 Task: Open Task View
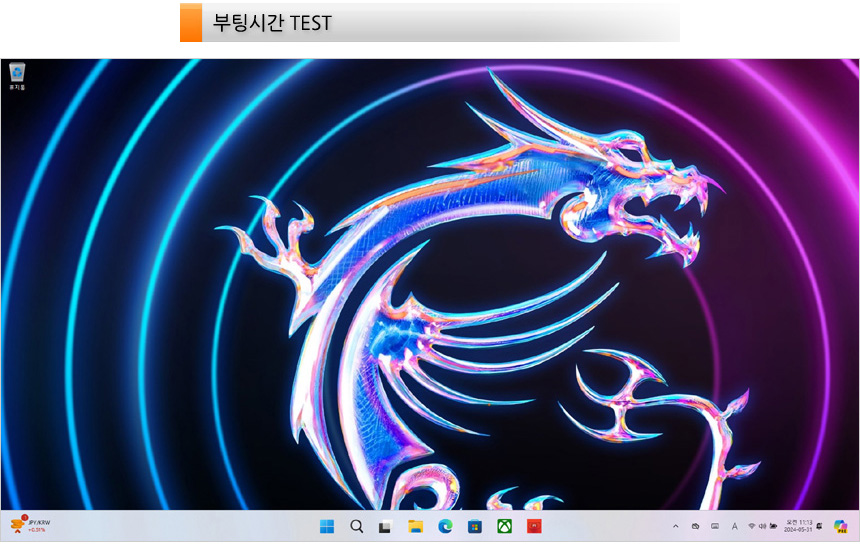tap(386, 527)
